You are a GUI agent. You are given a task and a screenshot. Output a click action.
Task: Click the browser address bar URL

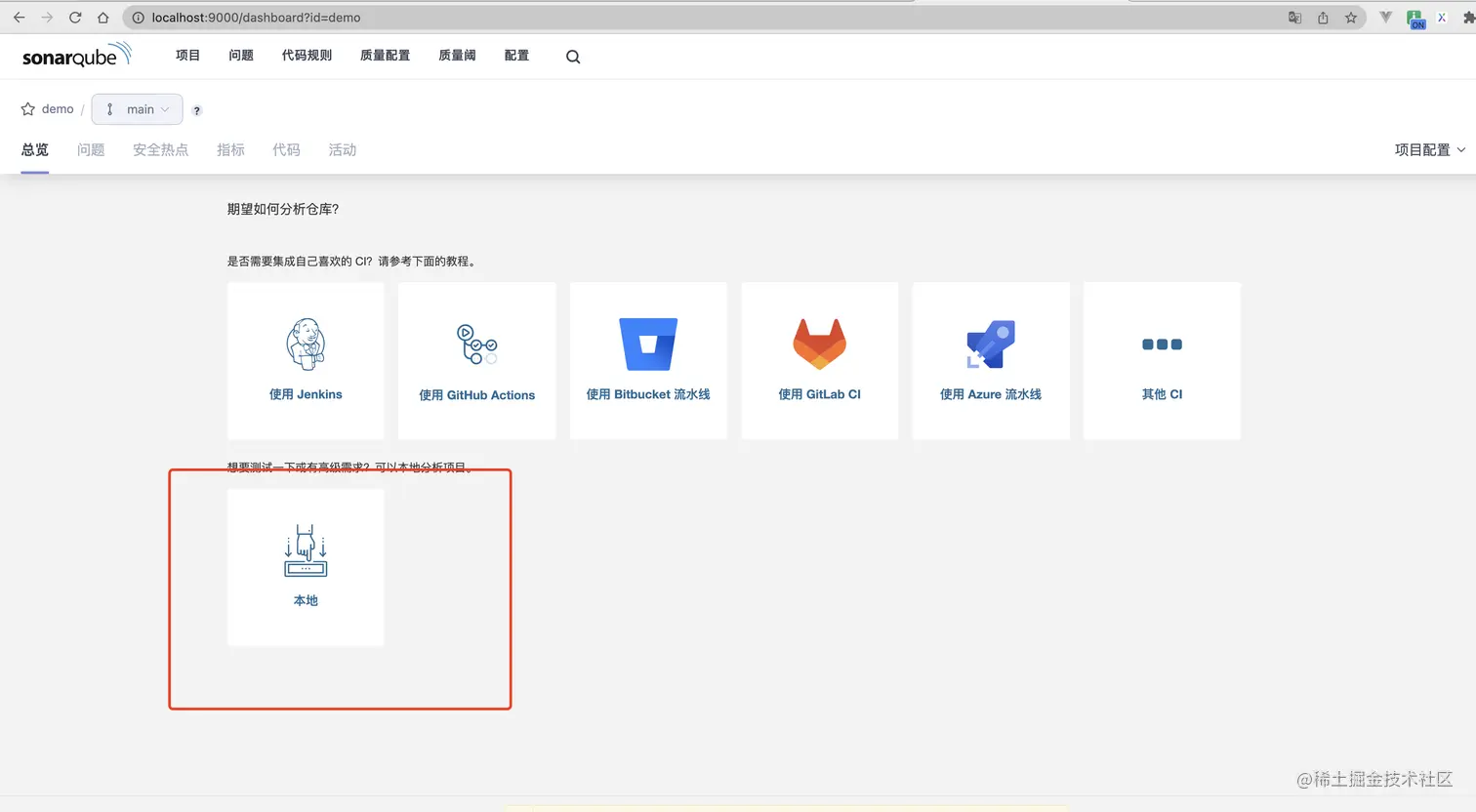coord(256,18)
